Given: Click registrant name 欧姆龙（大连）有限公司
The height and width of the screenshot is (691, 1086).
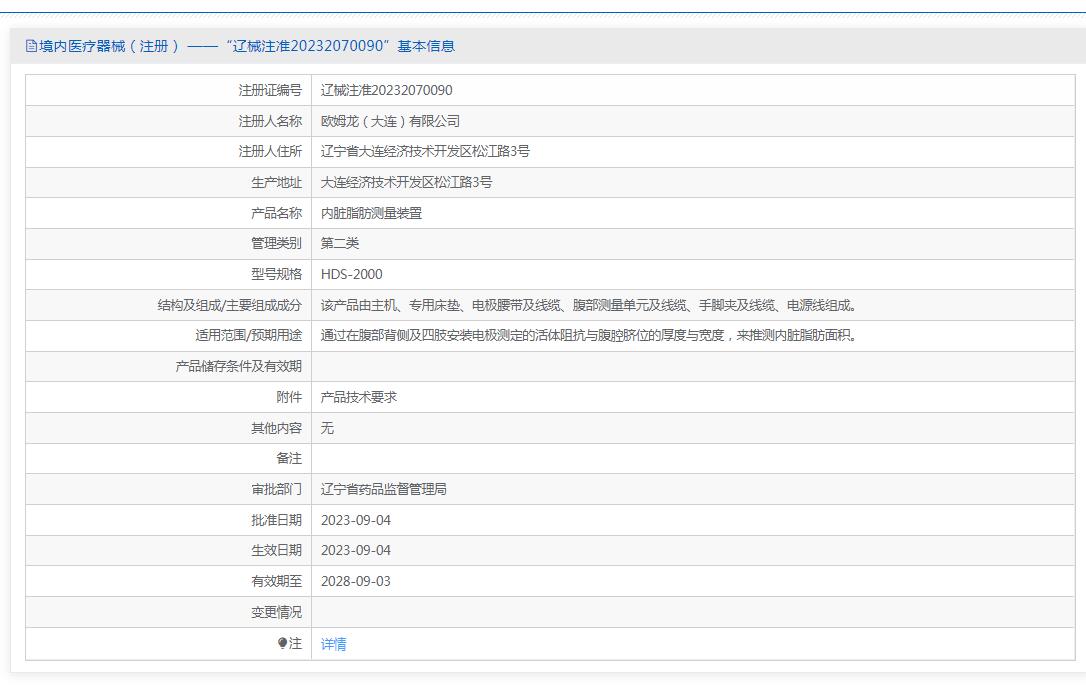Looking at the screenshot, I should (390, 121).
